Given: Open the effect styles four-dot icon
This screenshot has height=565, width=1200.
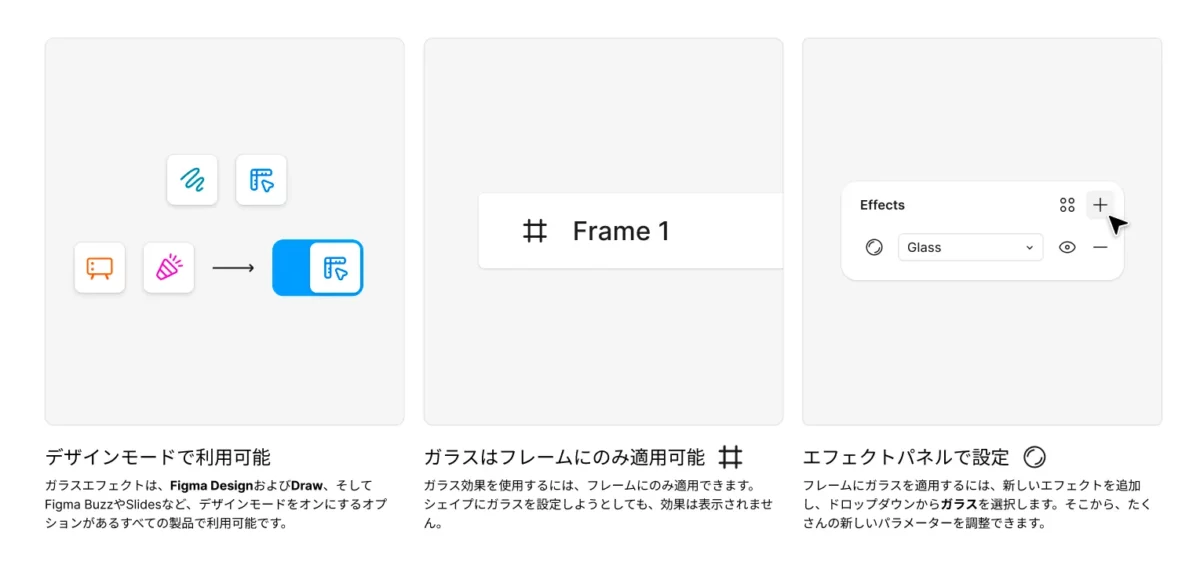Looking at the screenshot, I should click(x=1067, y=205).
